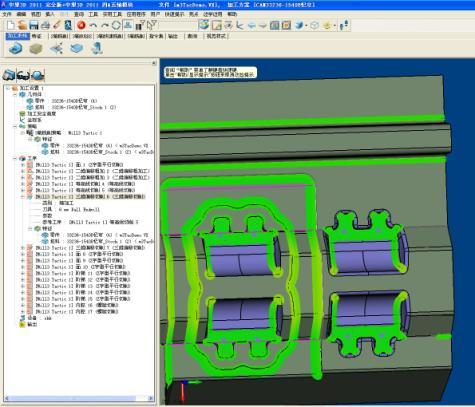Click the stock block icon
Image resolution: width=475 pixels, height=407 pixels.
coord(36,49)
